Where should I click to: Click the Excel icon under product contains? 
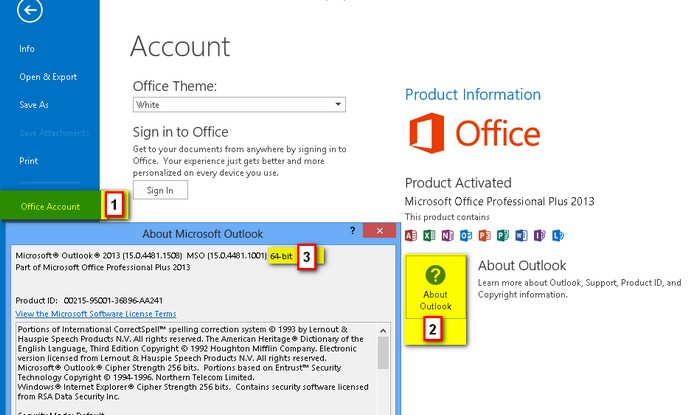click(x=429, y=235)
